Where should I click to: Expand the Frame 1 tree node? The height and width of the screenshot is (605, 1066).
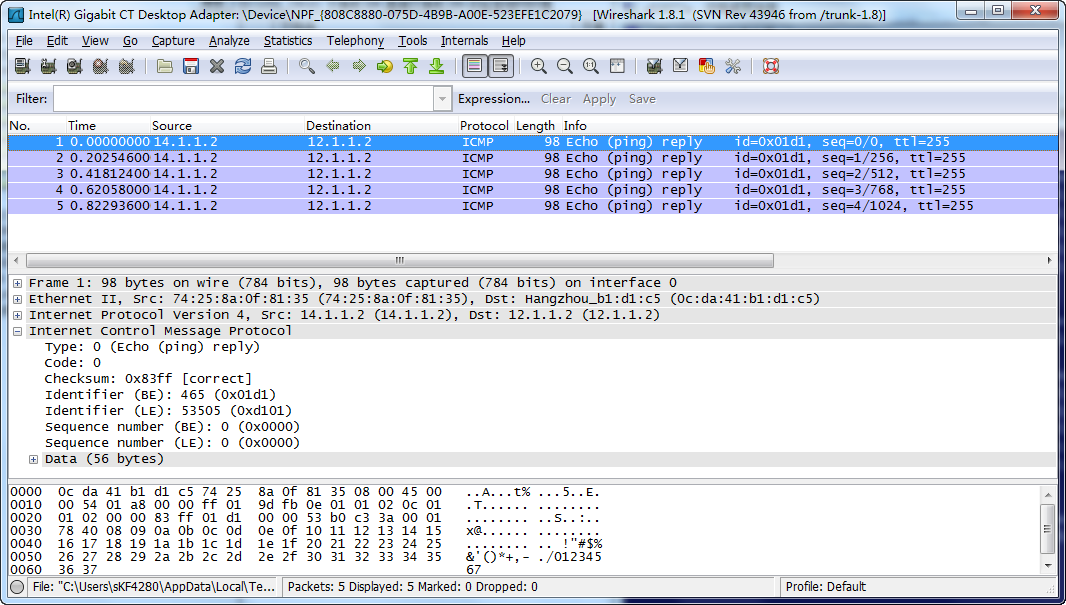pos(17,283)
